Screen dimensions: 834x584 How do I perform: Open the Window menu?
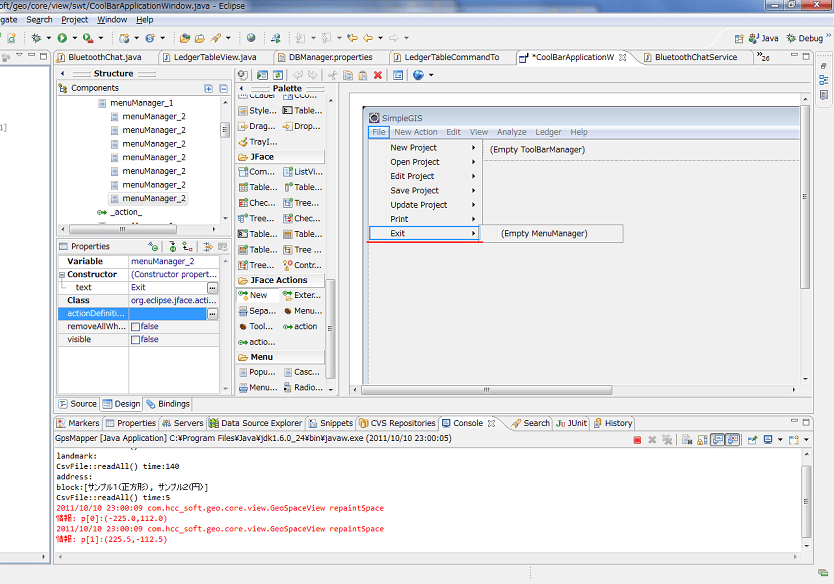tap(112, 20)
